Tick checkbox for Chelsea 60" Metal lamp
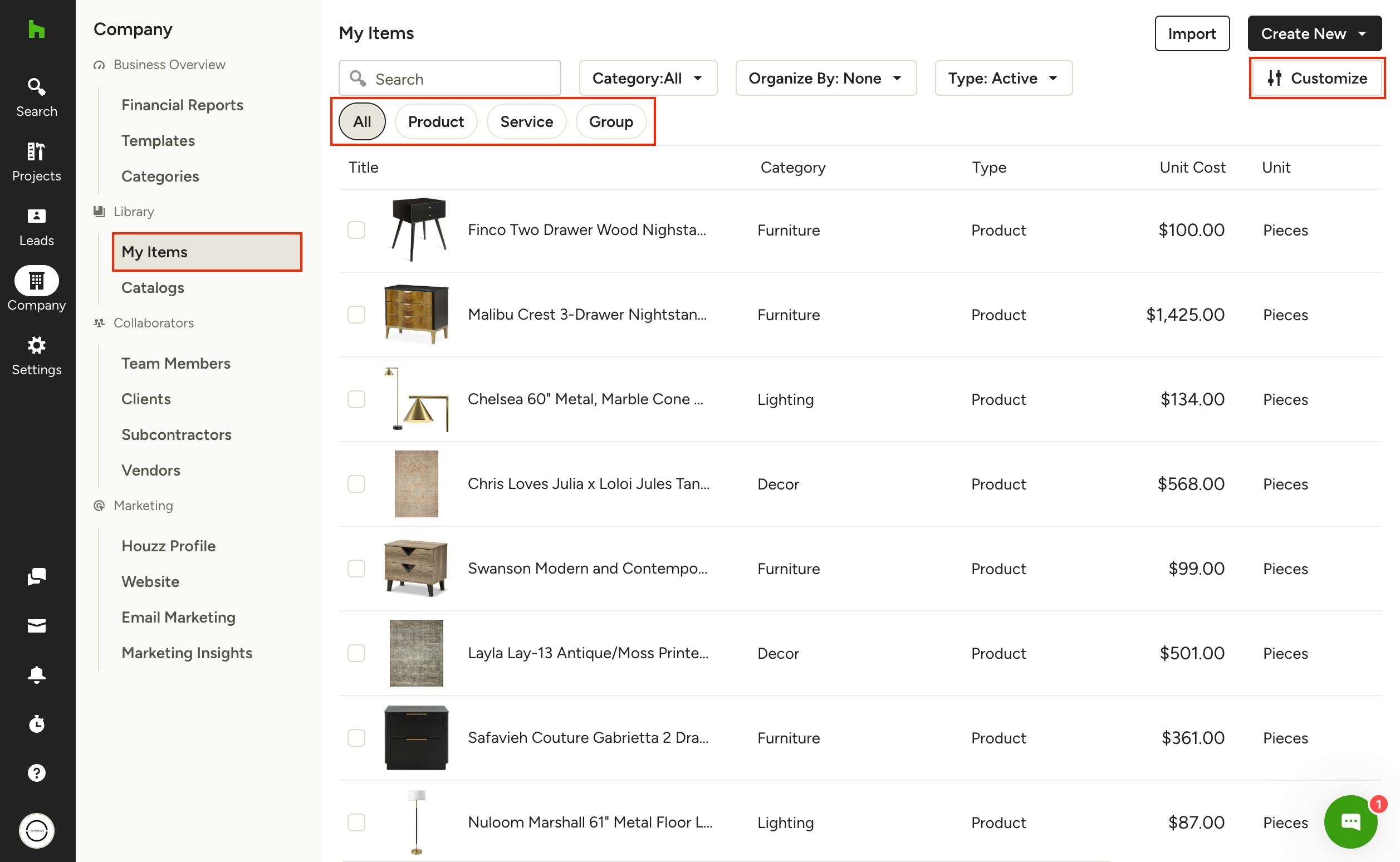Image resolution: width=1400 pixels, height=862 pixels. click(356, 399)
